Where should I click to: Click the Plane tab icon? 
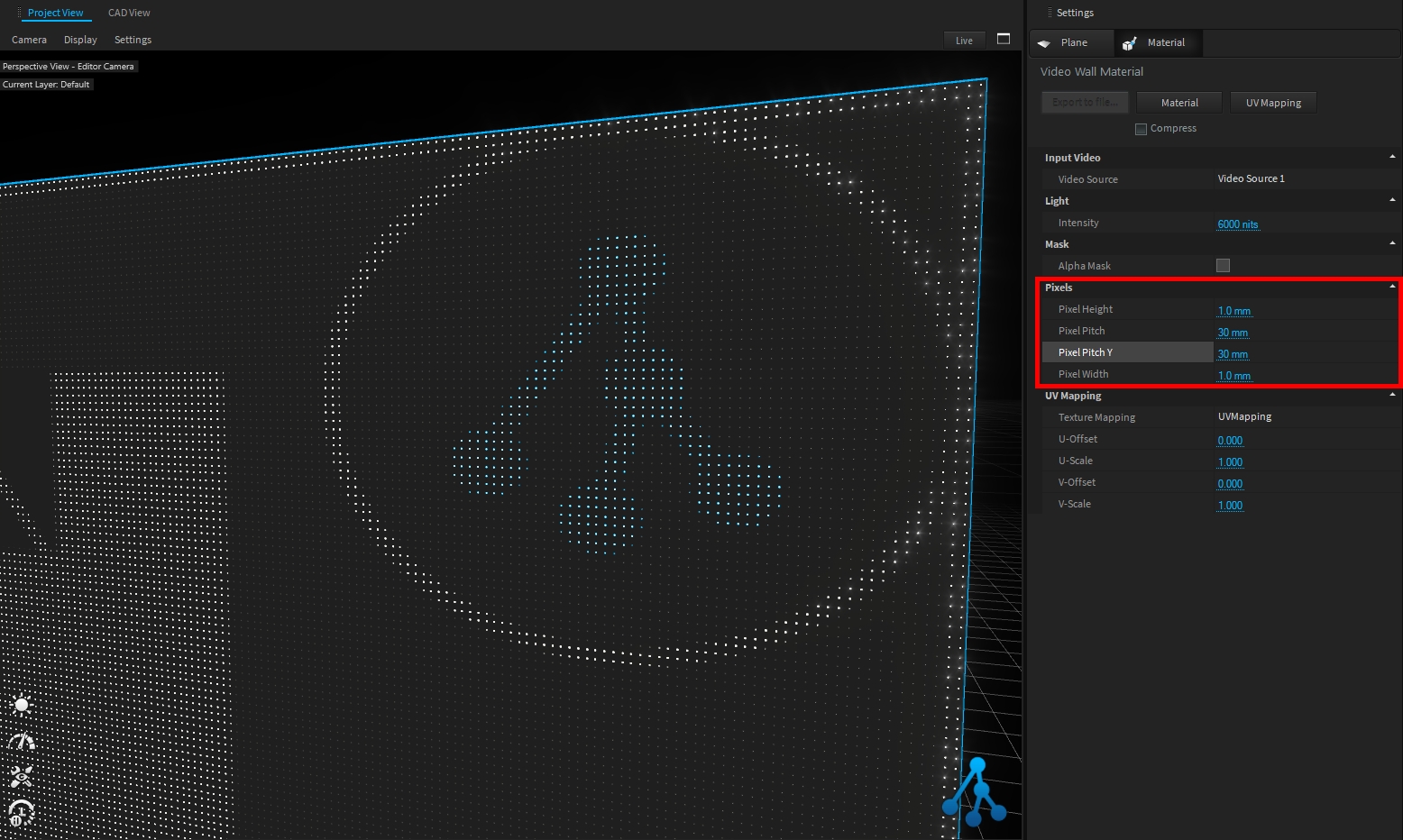tap(1044, 43)
